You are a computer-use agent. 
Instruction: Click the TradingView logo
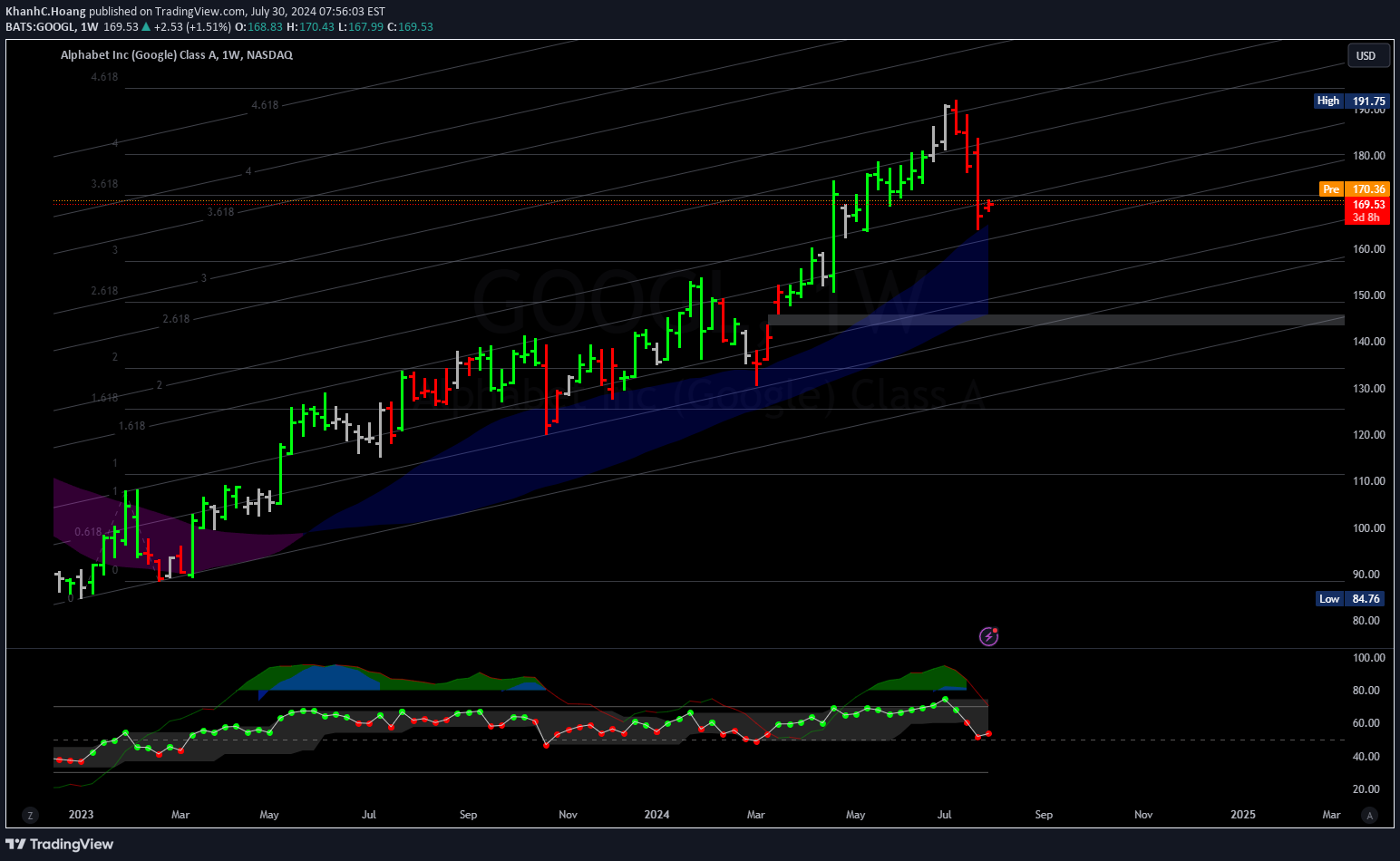[60, 844]
